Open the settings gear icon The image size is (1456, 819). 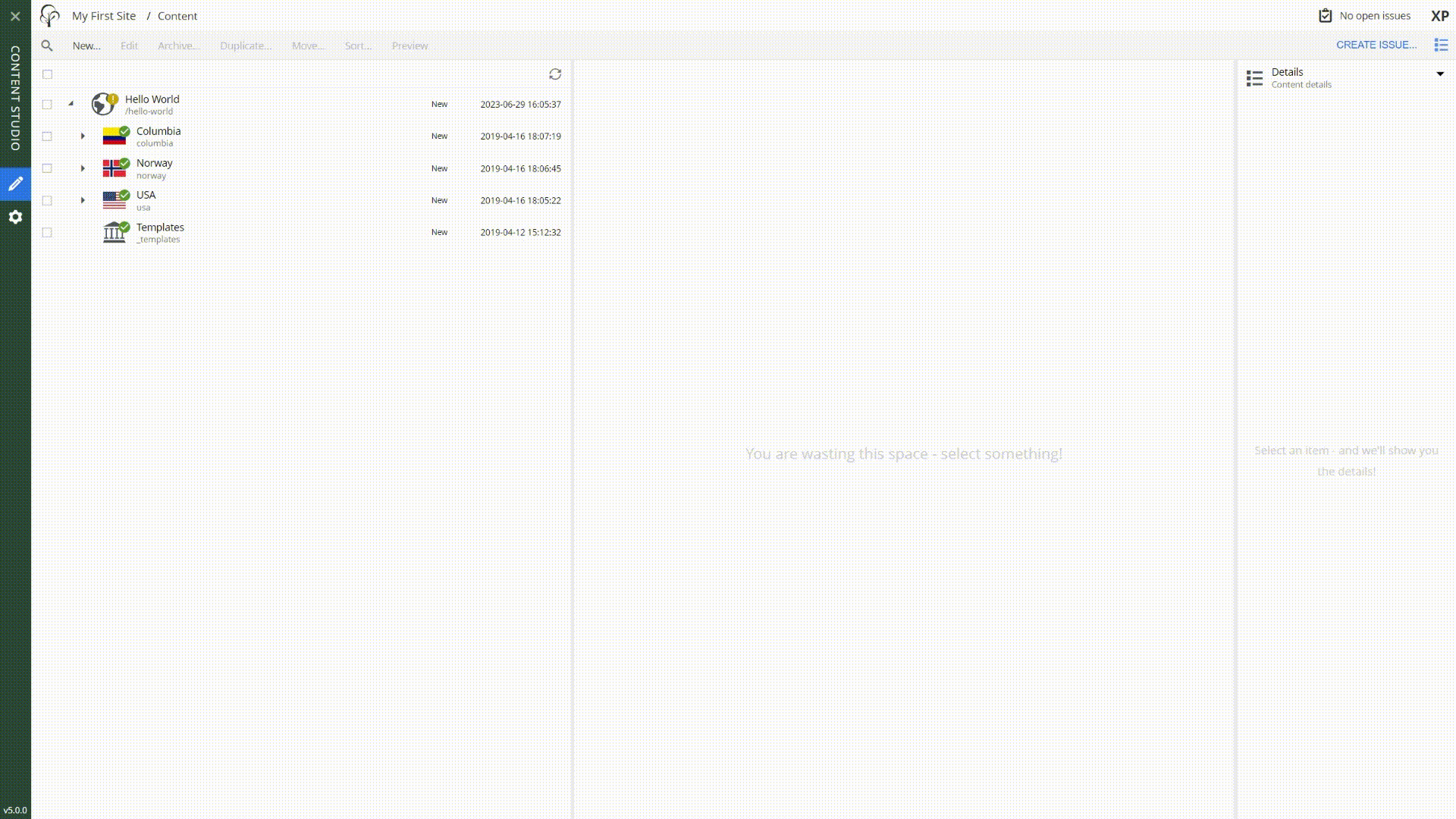(15, 217)
